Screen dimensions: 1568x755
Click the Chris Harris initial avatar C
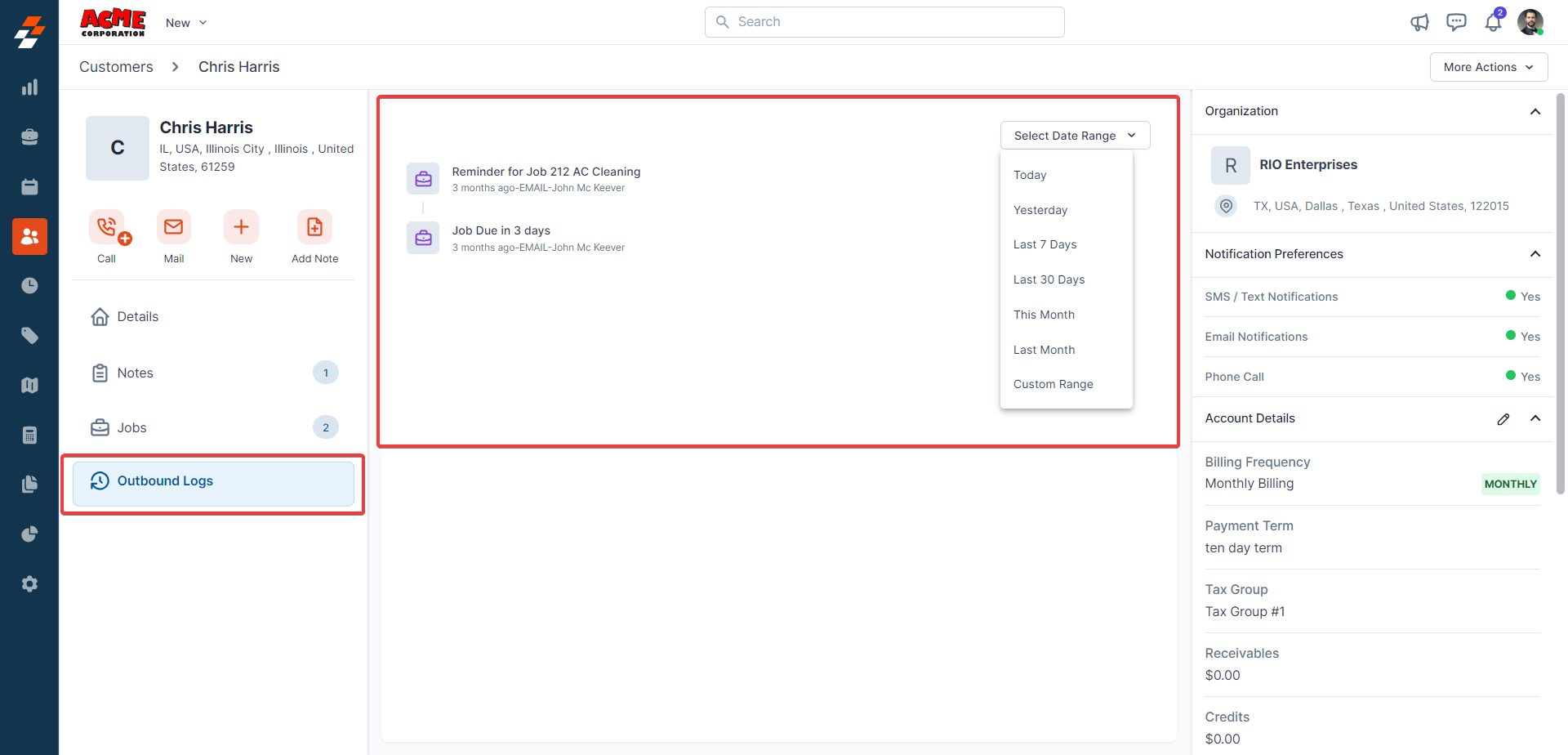tap(118, 148)
